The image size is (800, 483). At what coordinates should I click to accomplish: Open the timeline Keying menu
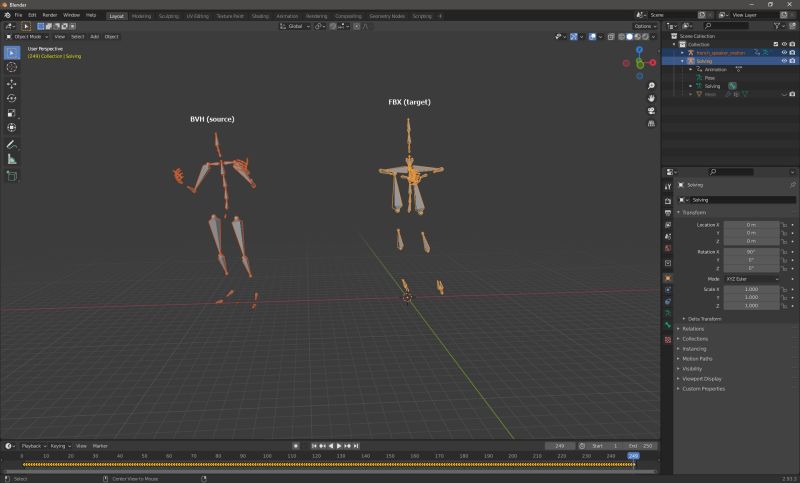pyautogui.click(x=60, y=446)
